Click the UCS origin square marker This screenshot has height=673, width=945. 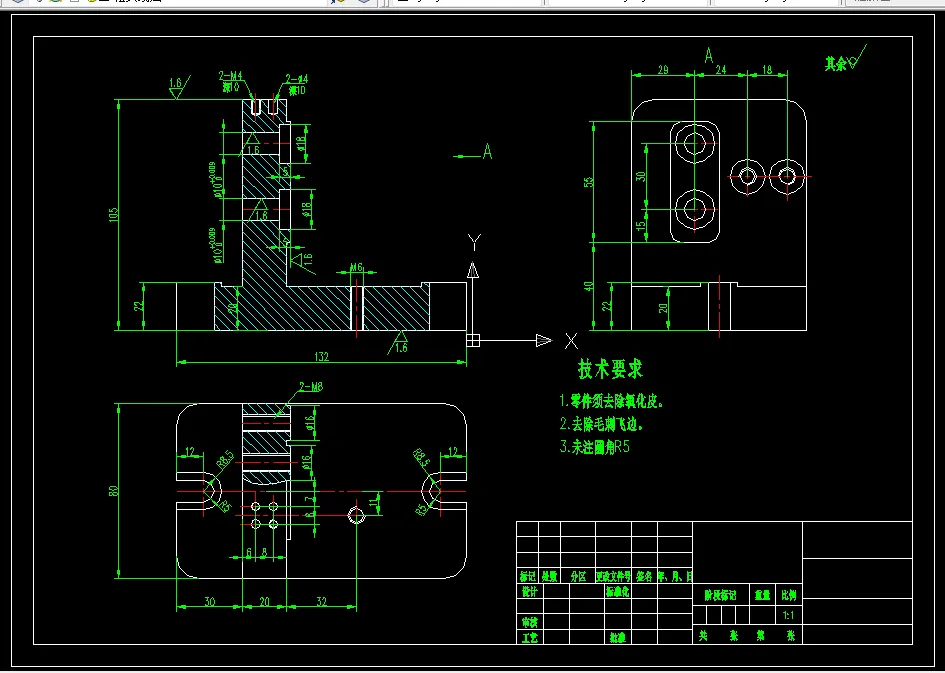(473, 340)
